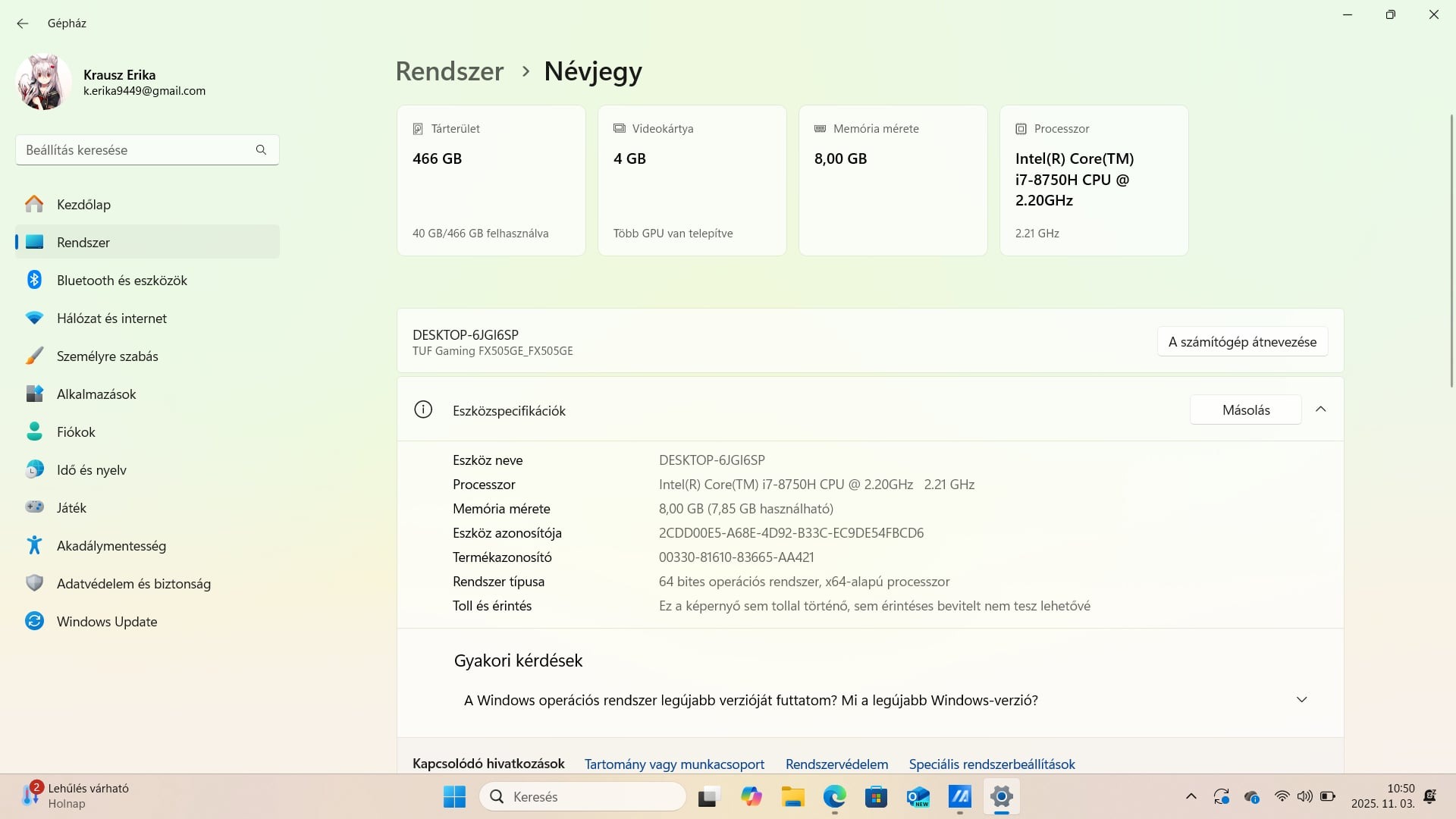Open Speciális rendszerbeállítások link
This screenshot has width=1456, height=819.
pyautogui.click(x=991, y=764)
